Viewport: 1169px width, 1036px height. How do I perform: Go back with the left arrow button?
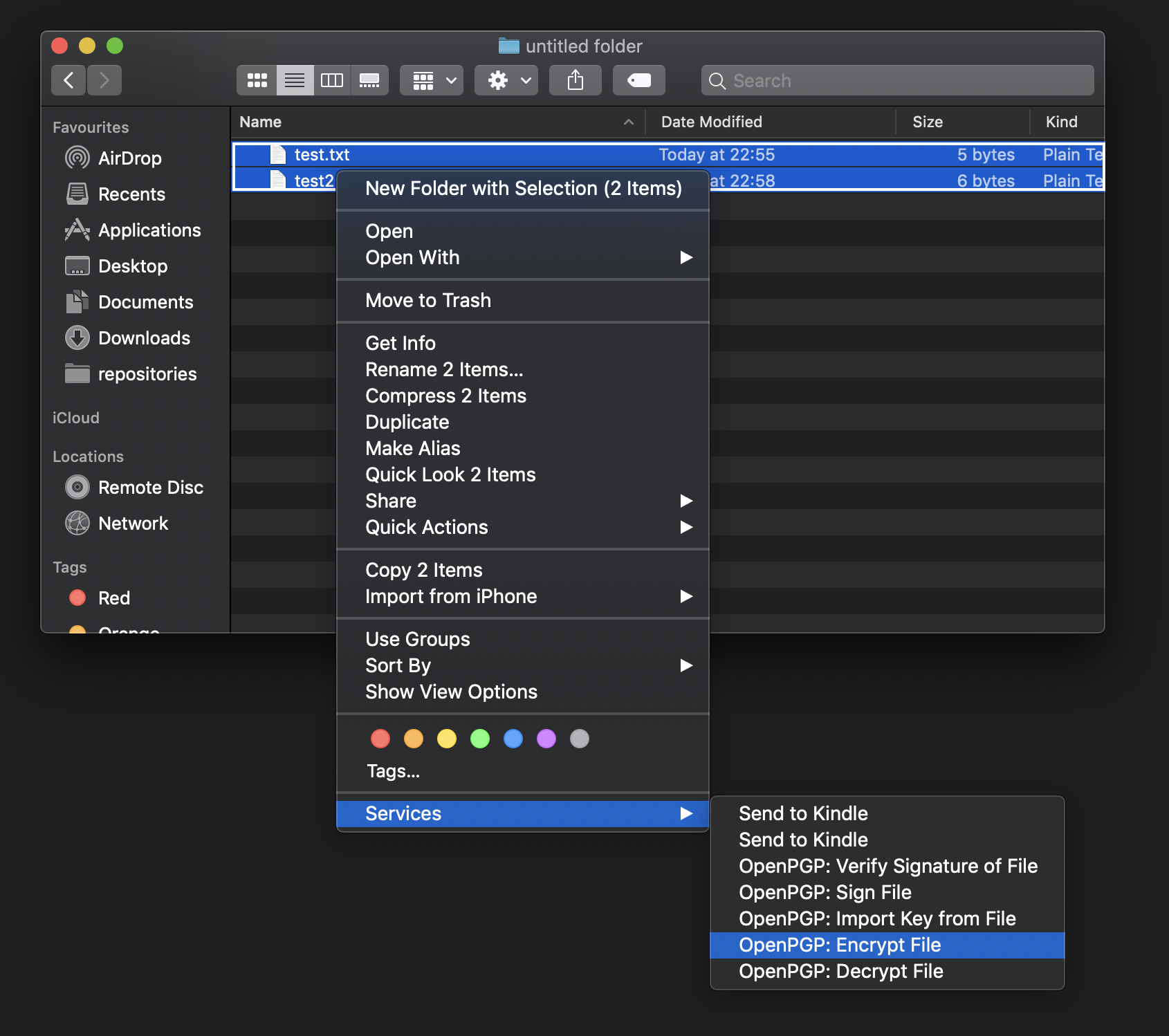pos(68,80)
